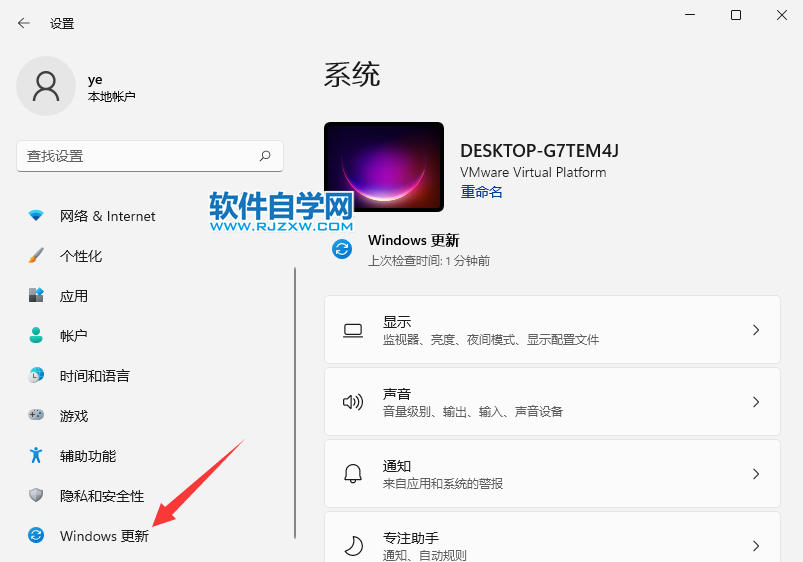Expand the 显示 settings chevron

coord(756,330)
